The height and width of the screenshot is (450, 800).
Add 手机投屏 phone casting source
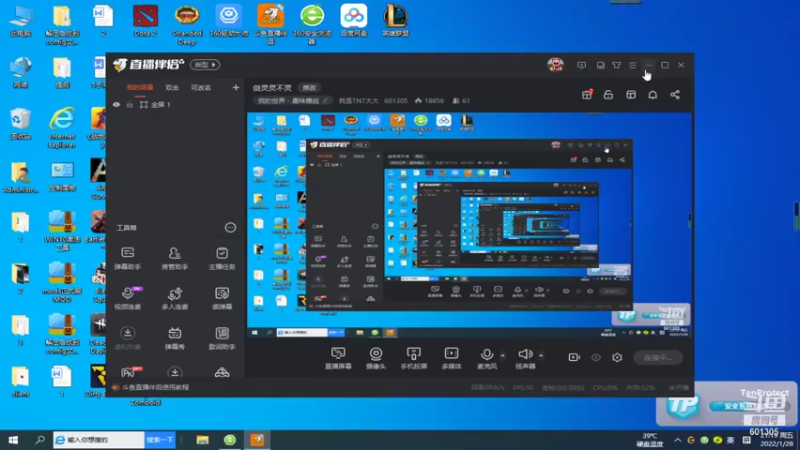click(x=413, y=358)
